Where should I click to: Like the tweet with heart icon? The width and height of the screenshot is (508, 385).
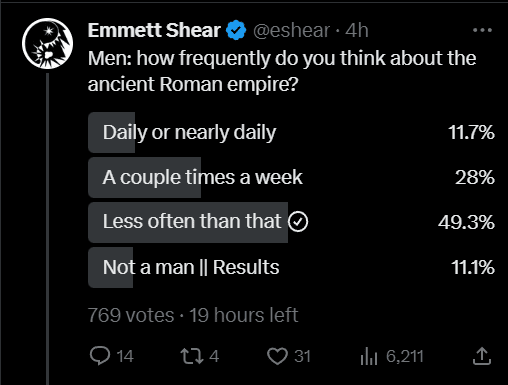(x=277, y=356)
